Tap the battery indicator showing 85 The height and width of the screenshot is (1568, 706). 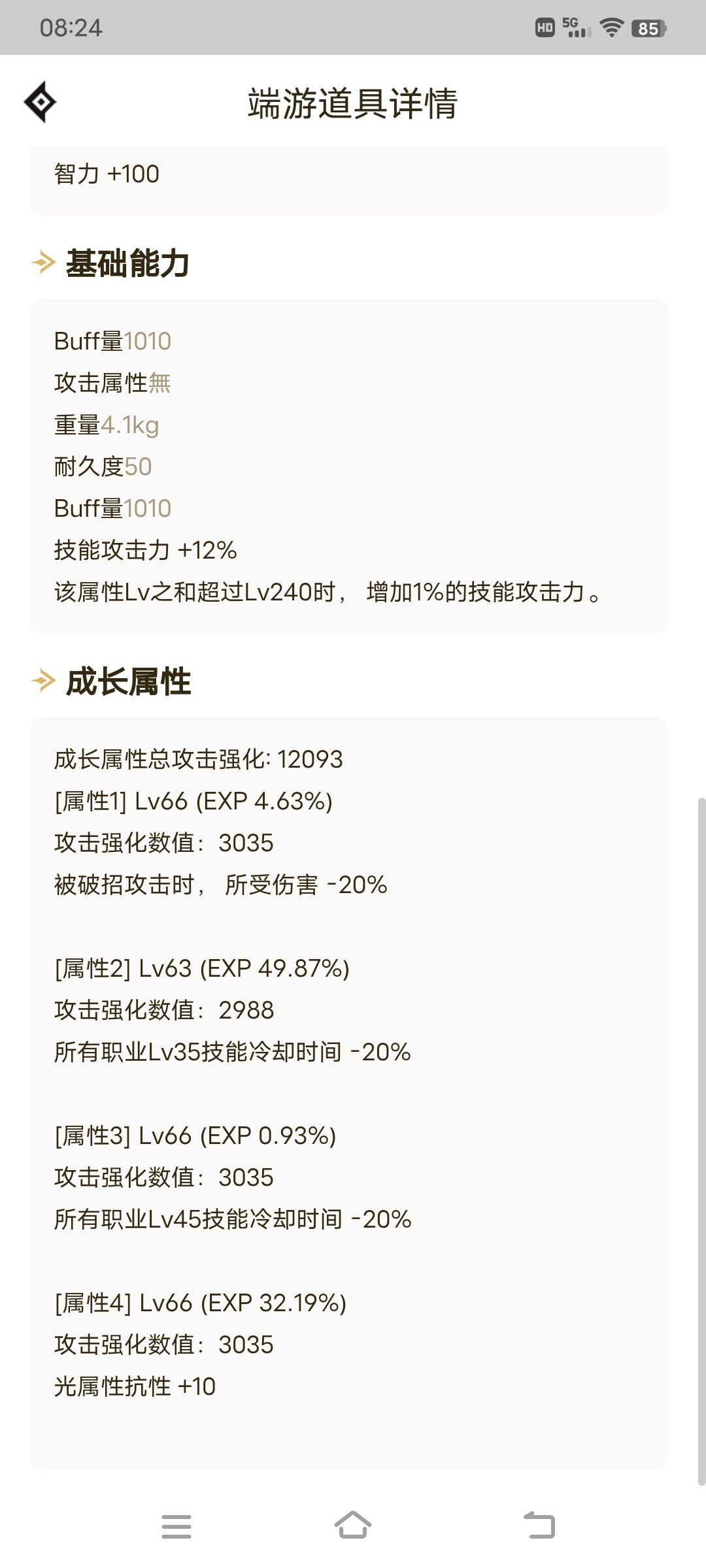coord(648,28)
